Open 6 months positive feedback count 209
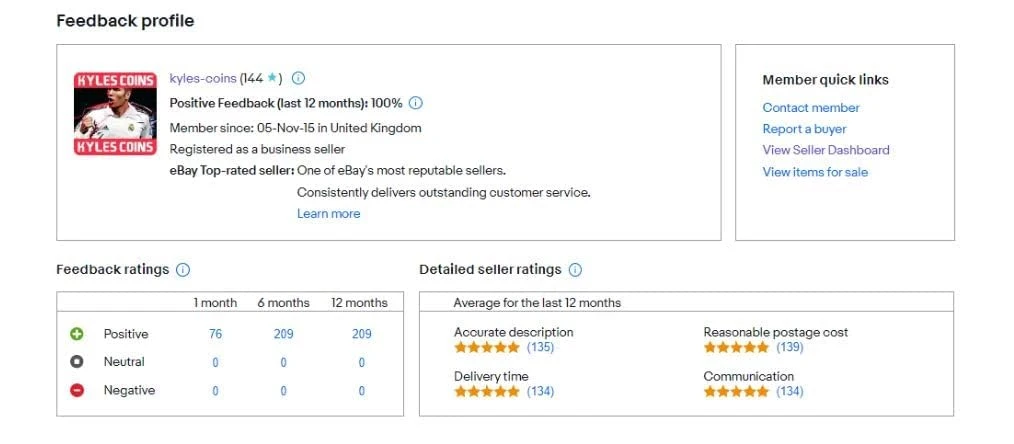 coord(283,334)
